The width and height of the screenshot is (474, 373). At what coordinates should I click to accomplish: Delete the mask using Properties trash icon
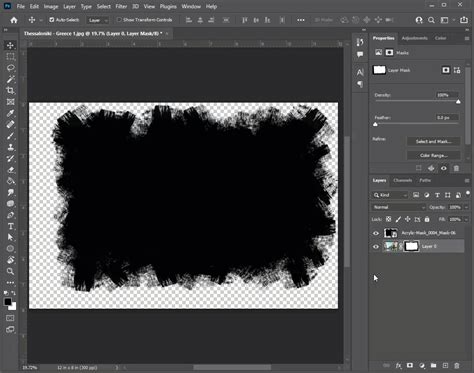coord(456,168)
